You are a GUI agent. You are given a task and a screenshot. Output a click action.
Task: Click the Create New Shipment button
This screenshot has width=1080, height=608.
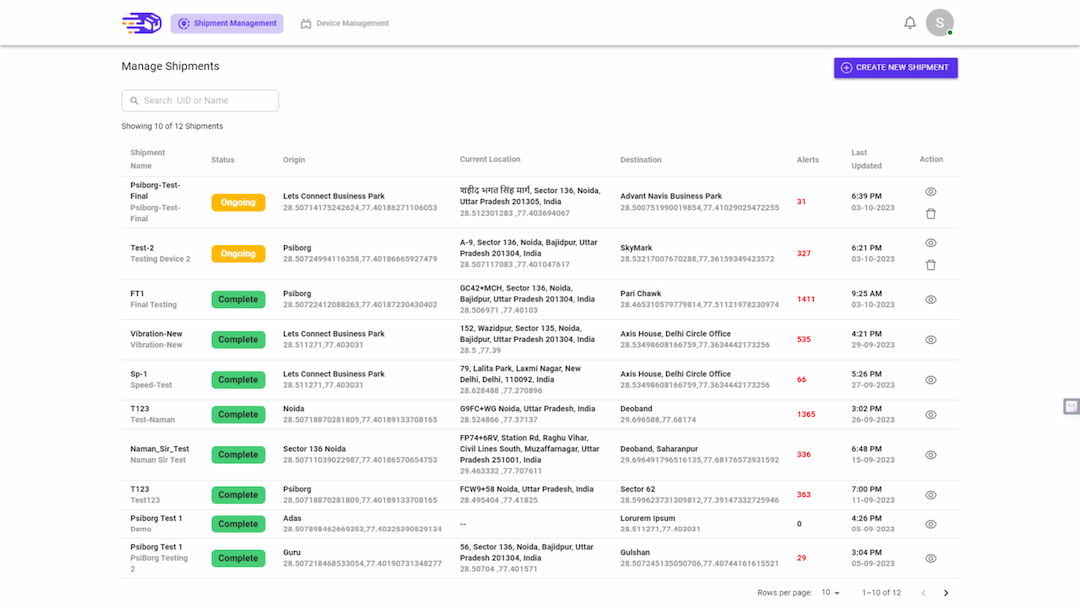click(x=895, y=67)
